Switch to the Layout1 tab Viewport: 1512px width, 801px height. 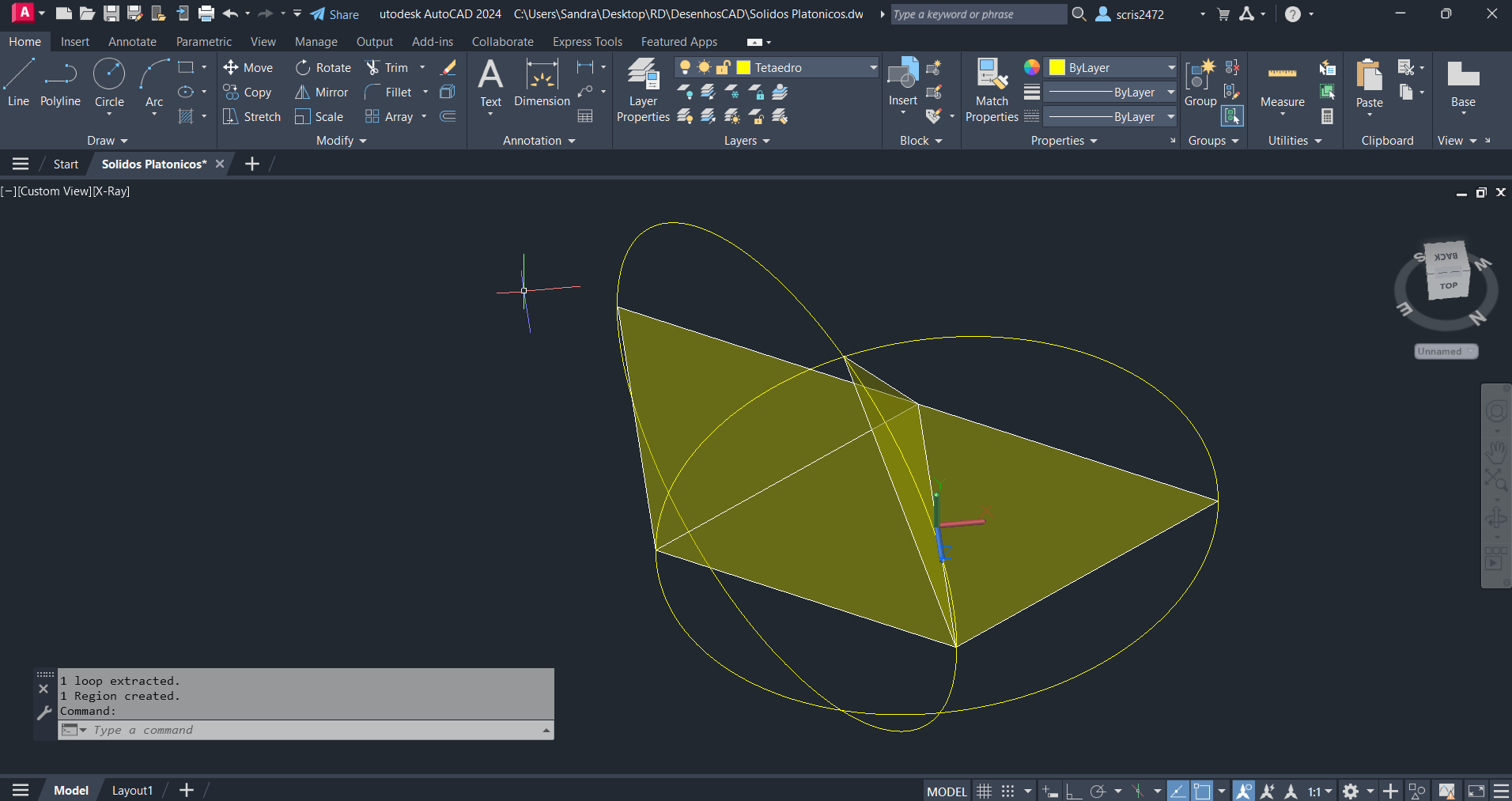coord(132,790)
